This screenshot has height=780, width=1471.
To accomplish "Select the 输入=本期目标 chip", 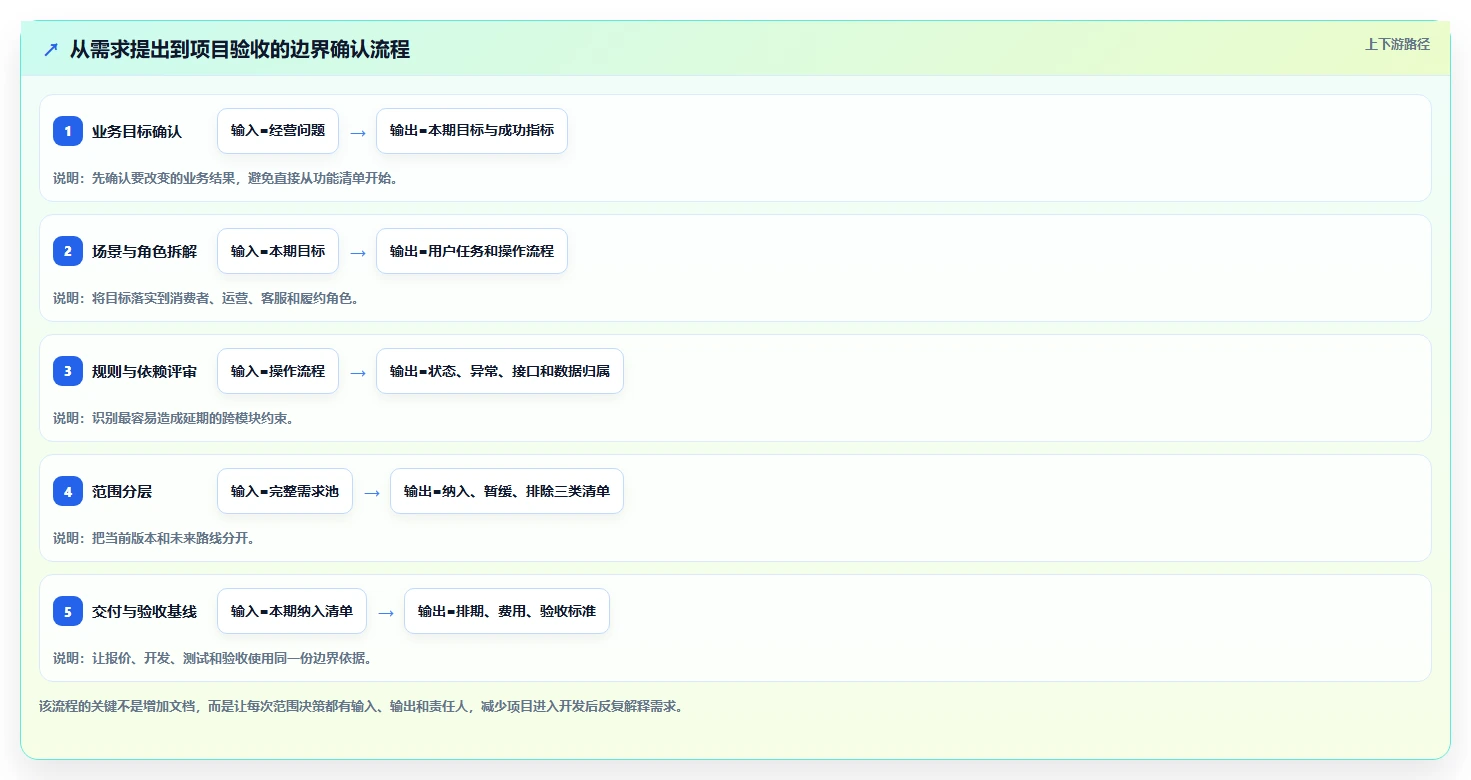I will pos(278,251).
